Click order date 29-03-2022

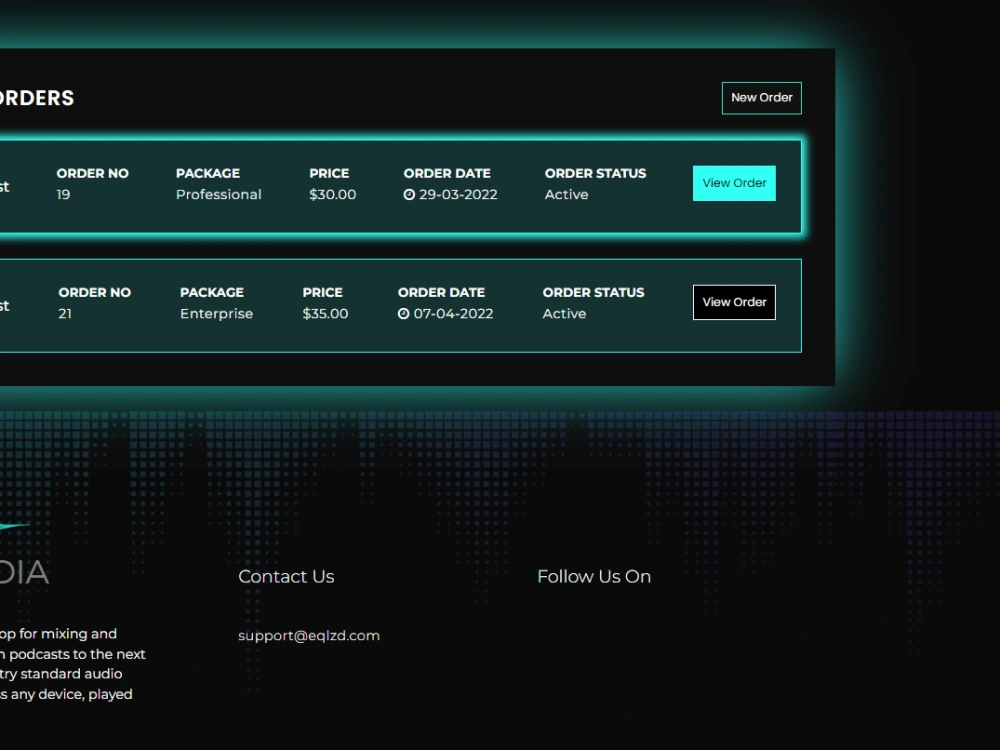[x=458, y=195]
